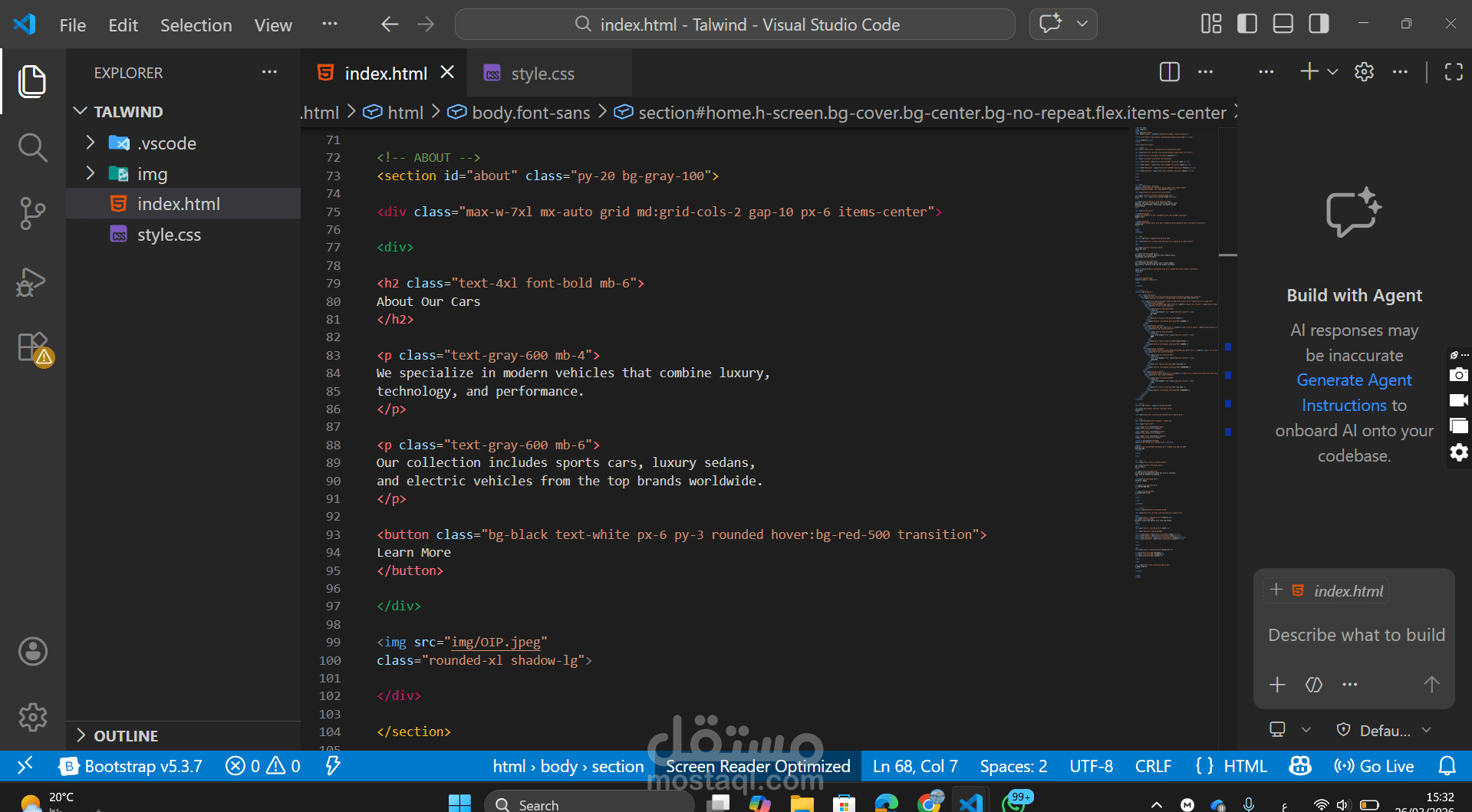Click the title bar search box
This screenshot has width=1472, height=812.
(x=735, y=25)
